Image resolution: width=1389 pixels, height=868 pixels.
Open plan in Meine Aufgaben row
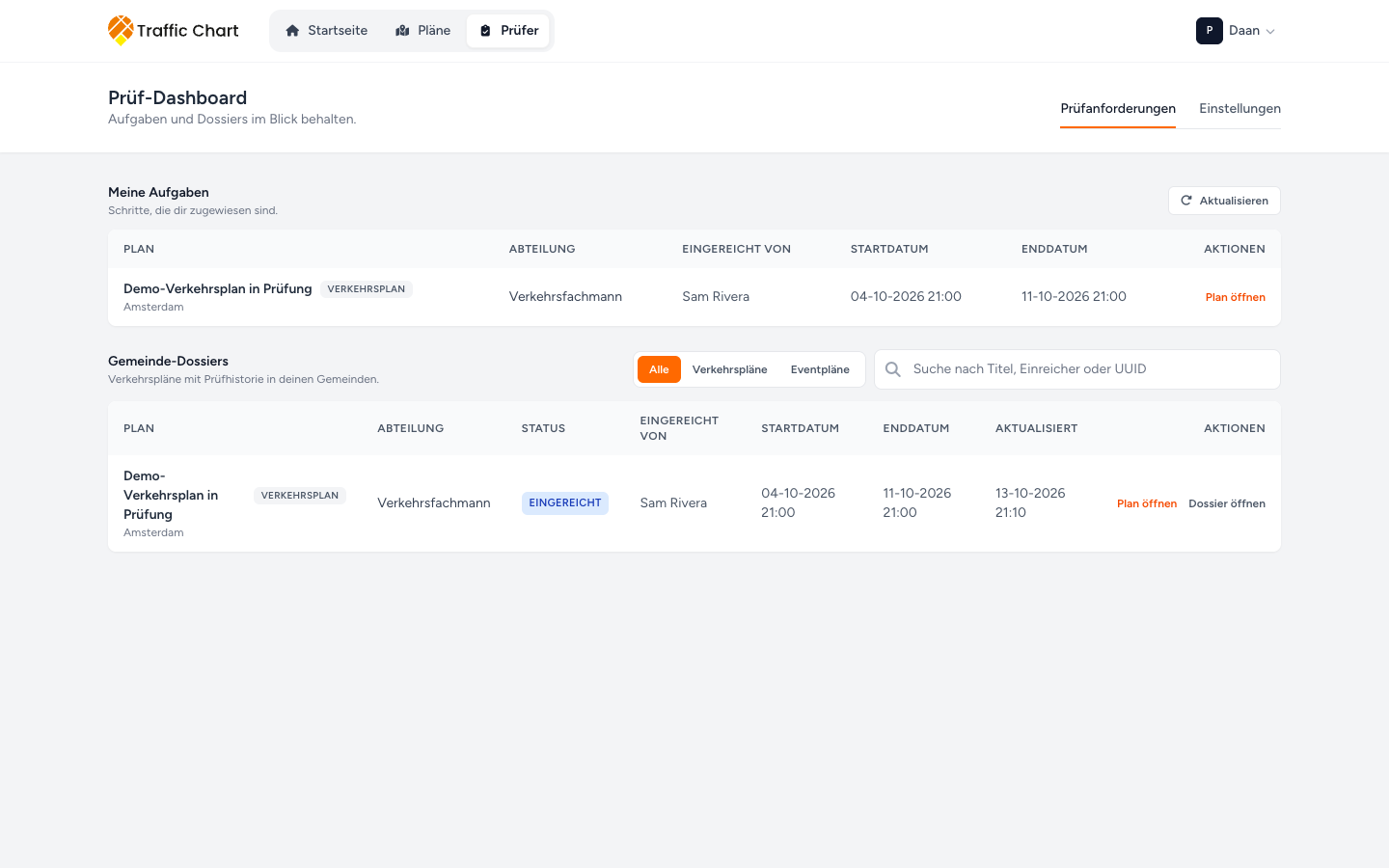click(1235, 297)
